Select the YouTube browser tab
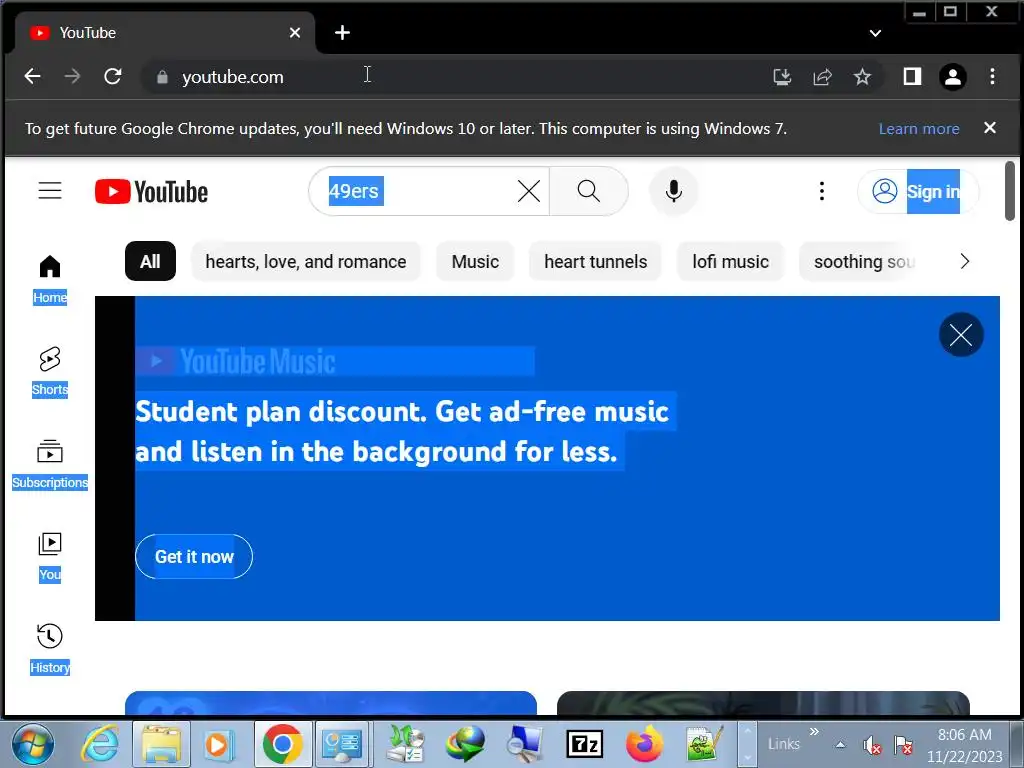This screenshot has height=768, width=1024. 163,33
